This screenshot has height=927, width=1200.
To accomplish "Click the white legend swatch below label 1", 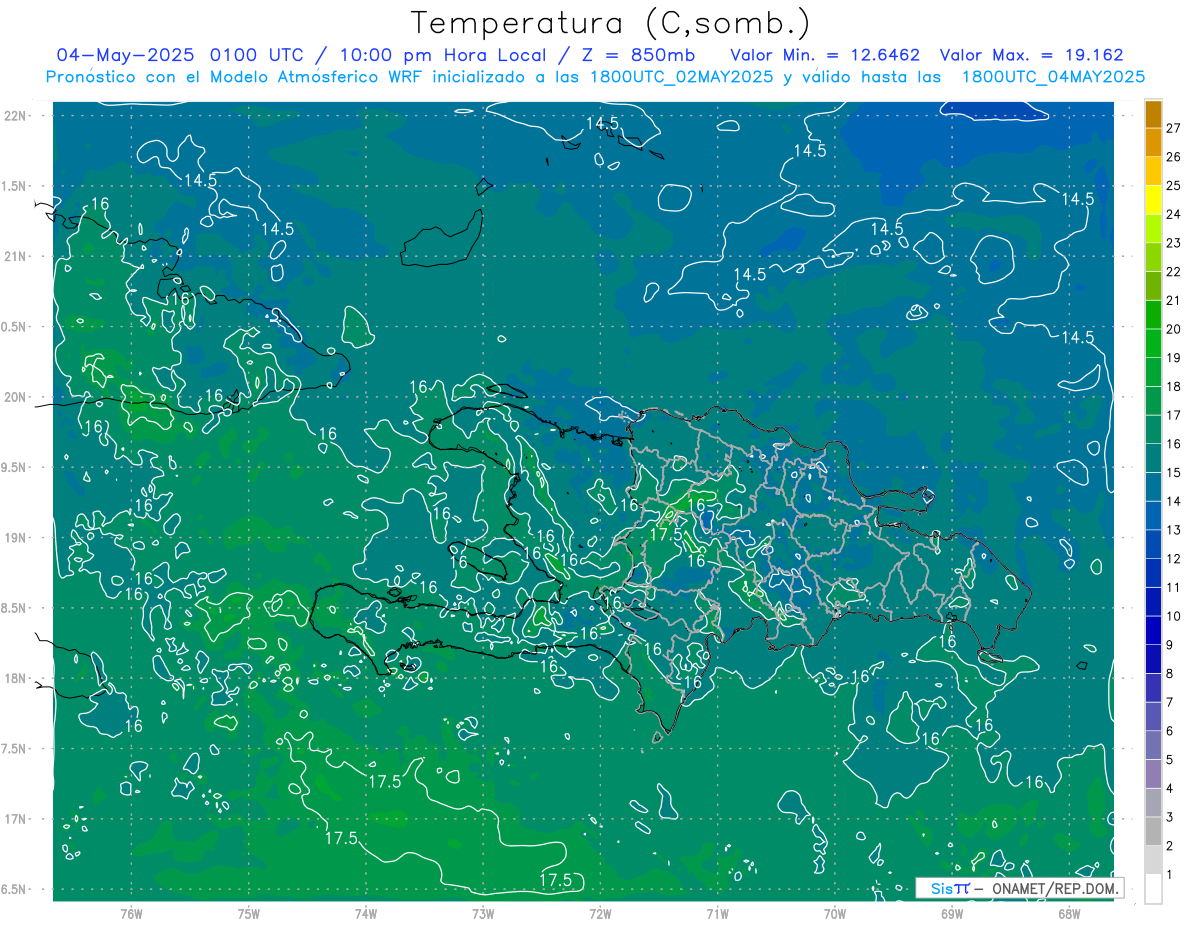I will [x=1153, y=889].
